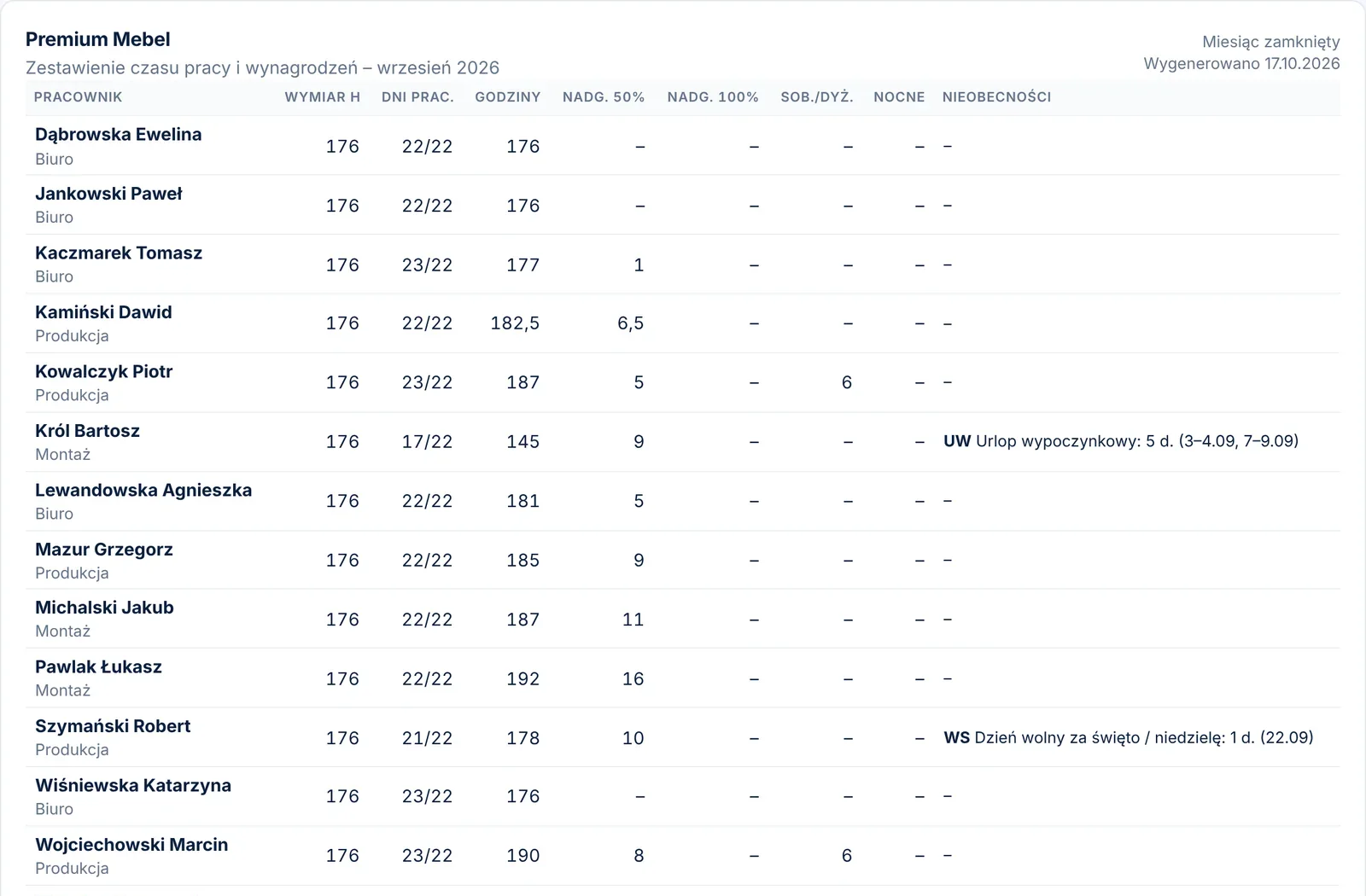Select employee Mazur Grzegorz
This screenshot has height=896, width=1366.
pyautogui.click(x=104, y=550)
